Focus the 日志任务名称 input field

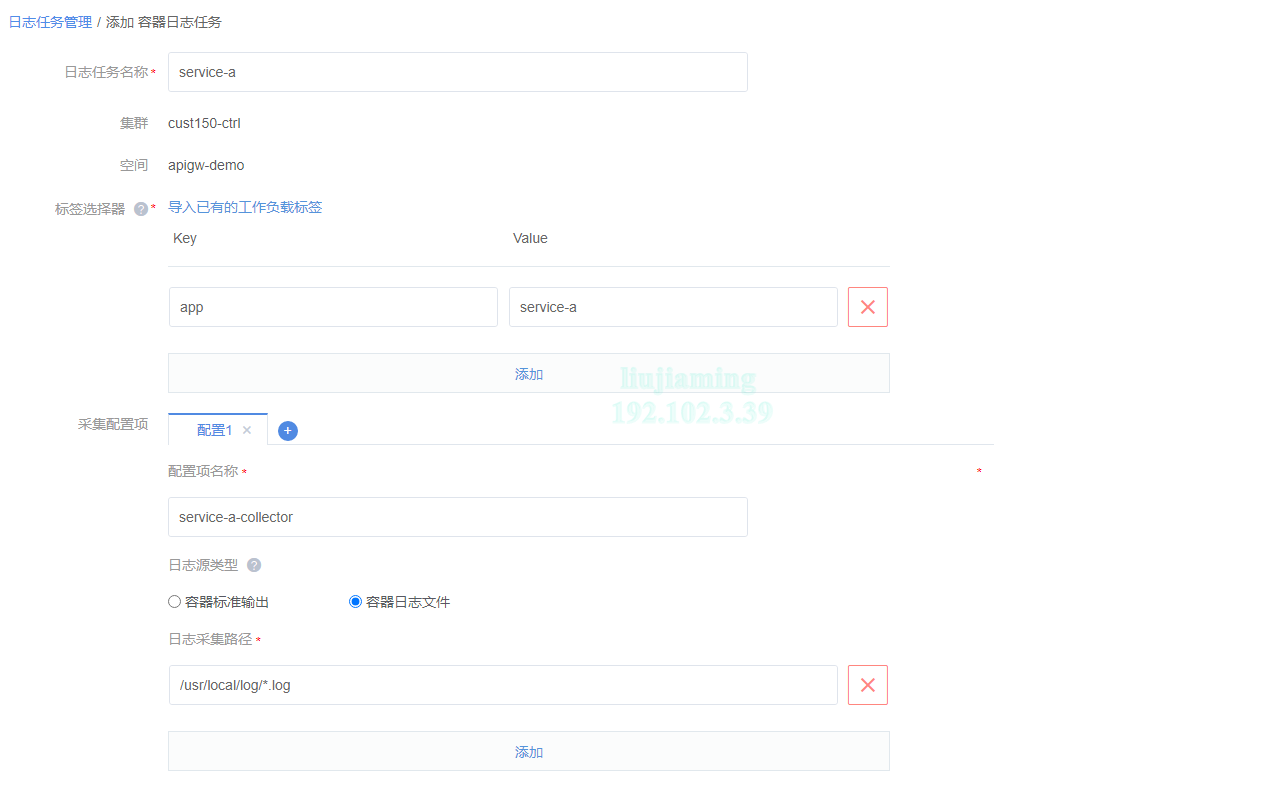tap(457, 72)
